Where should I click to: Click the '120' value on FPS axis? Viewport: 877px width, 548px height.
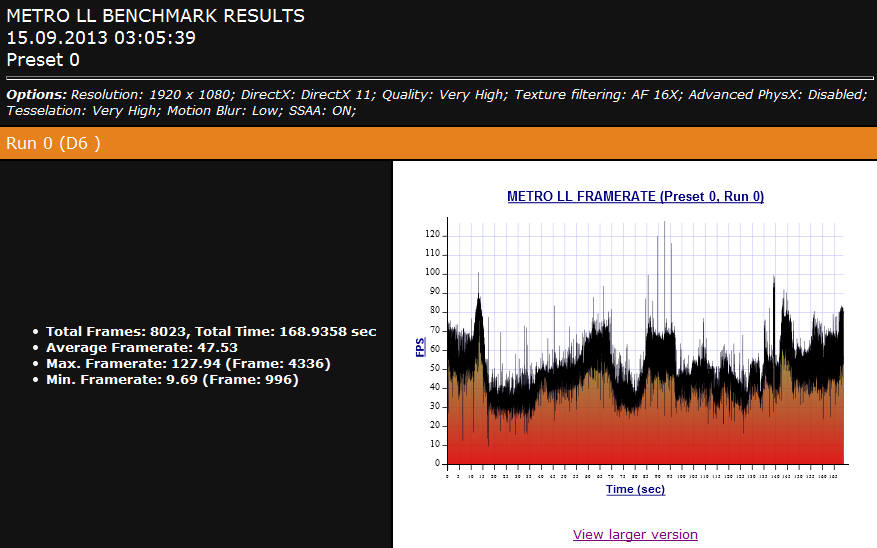432,234
